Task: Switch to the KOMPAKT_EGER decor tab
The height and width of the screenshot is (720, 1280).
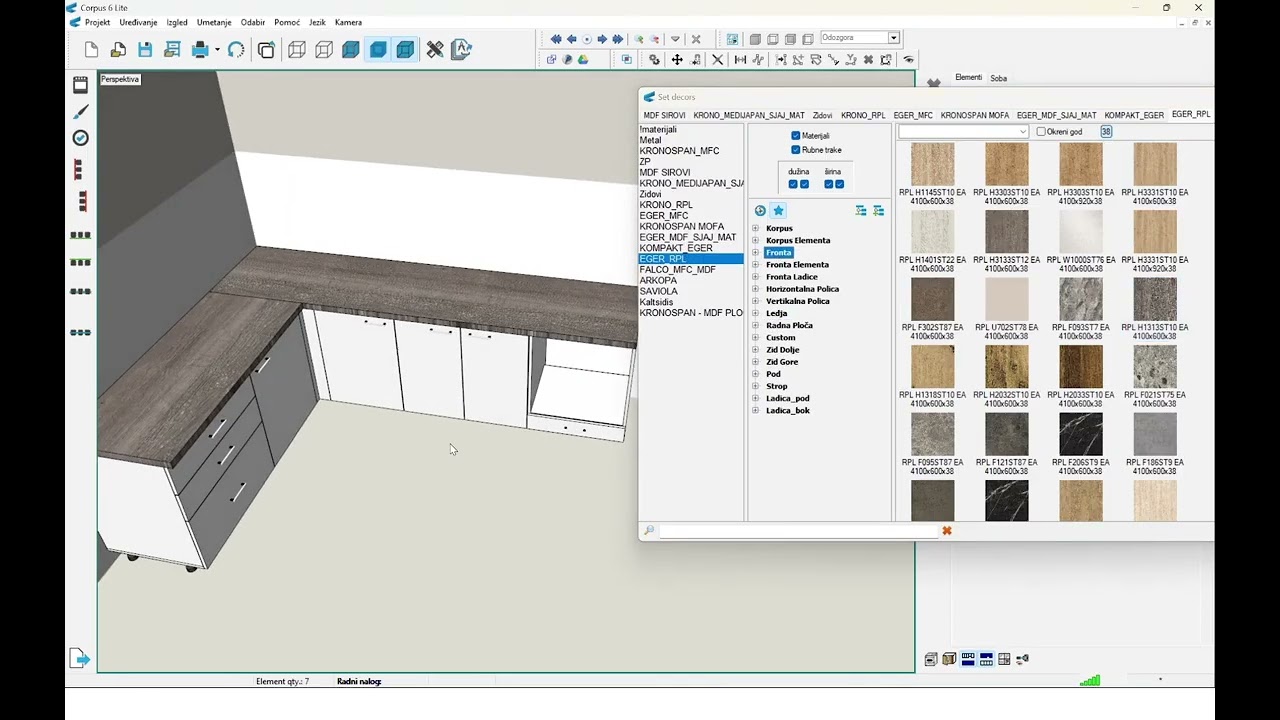Action: tap(1134, 116)
